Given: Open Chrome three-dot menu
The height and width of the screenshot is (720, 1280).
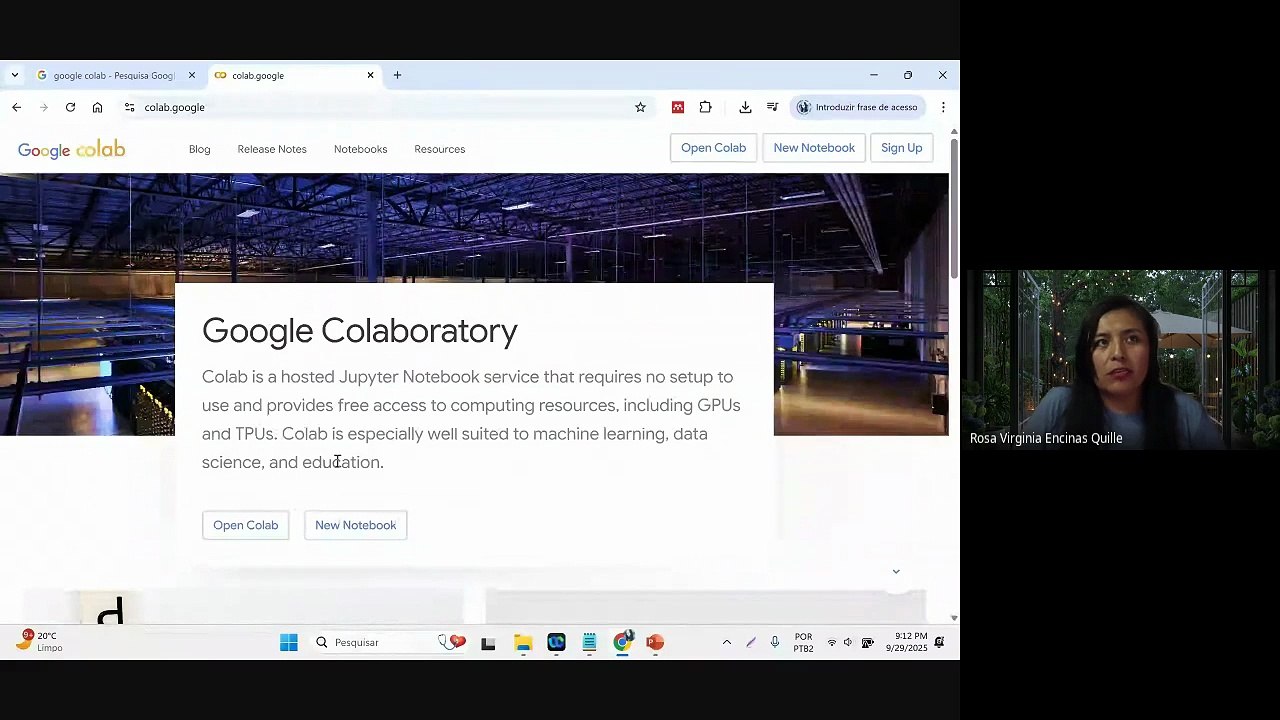Looking at the screenshot, I should pyautogui.click(x=943, y=107).
